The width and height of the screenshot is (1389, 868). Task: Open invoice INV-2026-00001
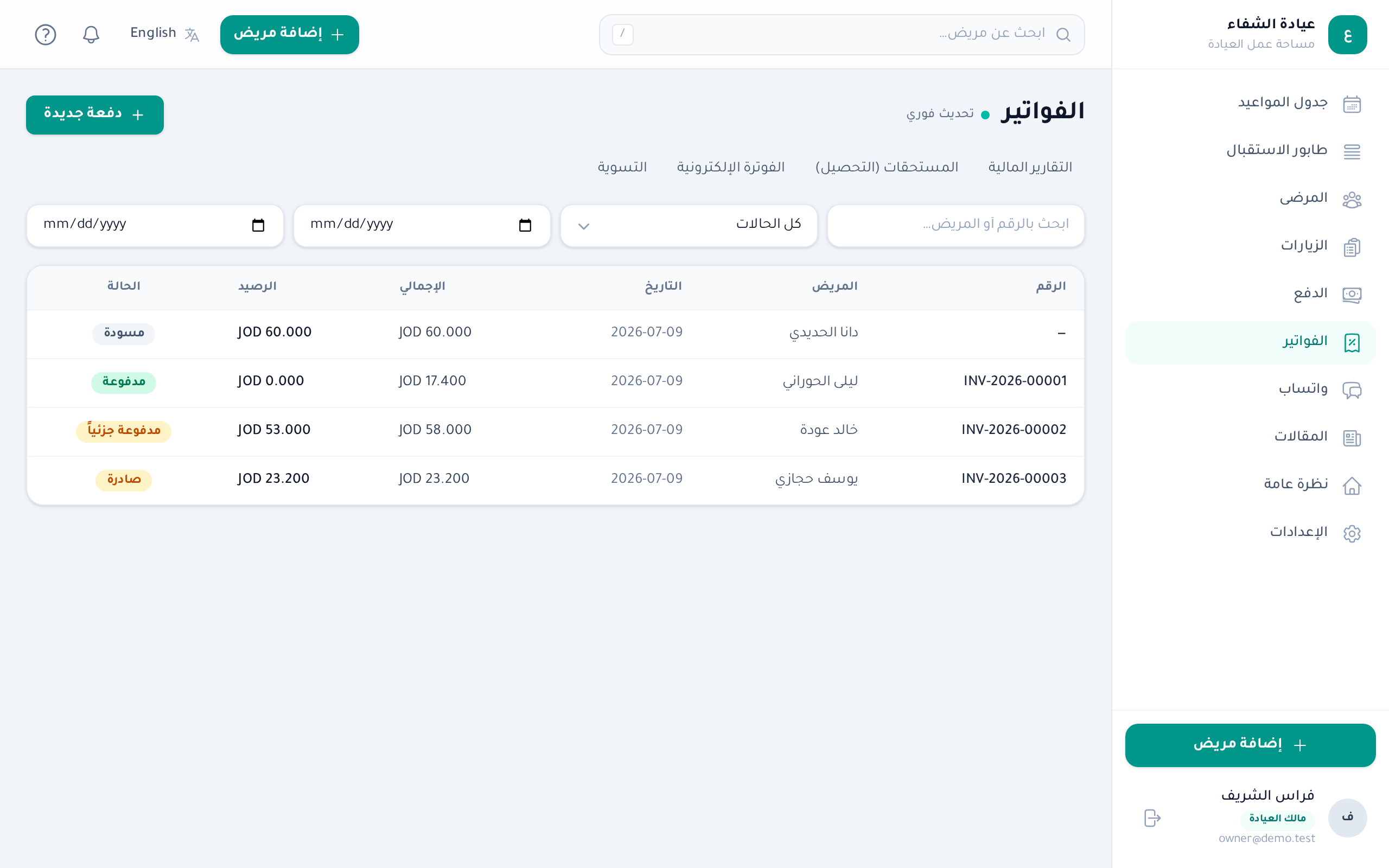pyautogui.click(x=1015, y=381)
